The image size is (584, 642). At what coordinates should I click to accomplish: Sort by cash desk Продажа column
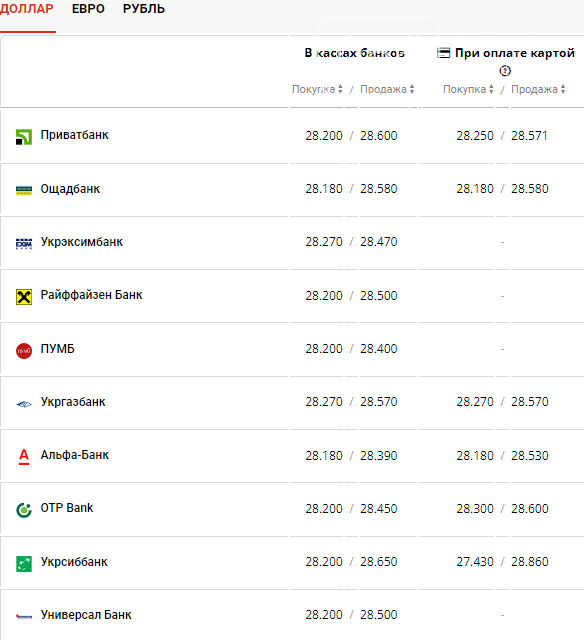(387, 89)
